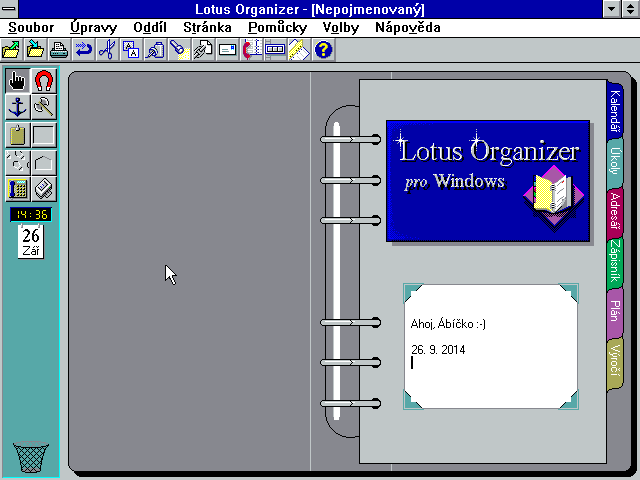Open the Nápověda menu
Image resolution: width=640 pixels, height=480 pixels.
[x=408, y=27]
